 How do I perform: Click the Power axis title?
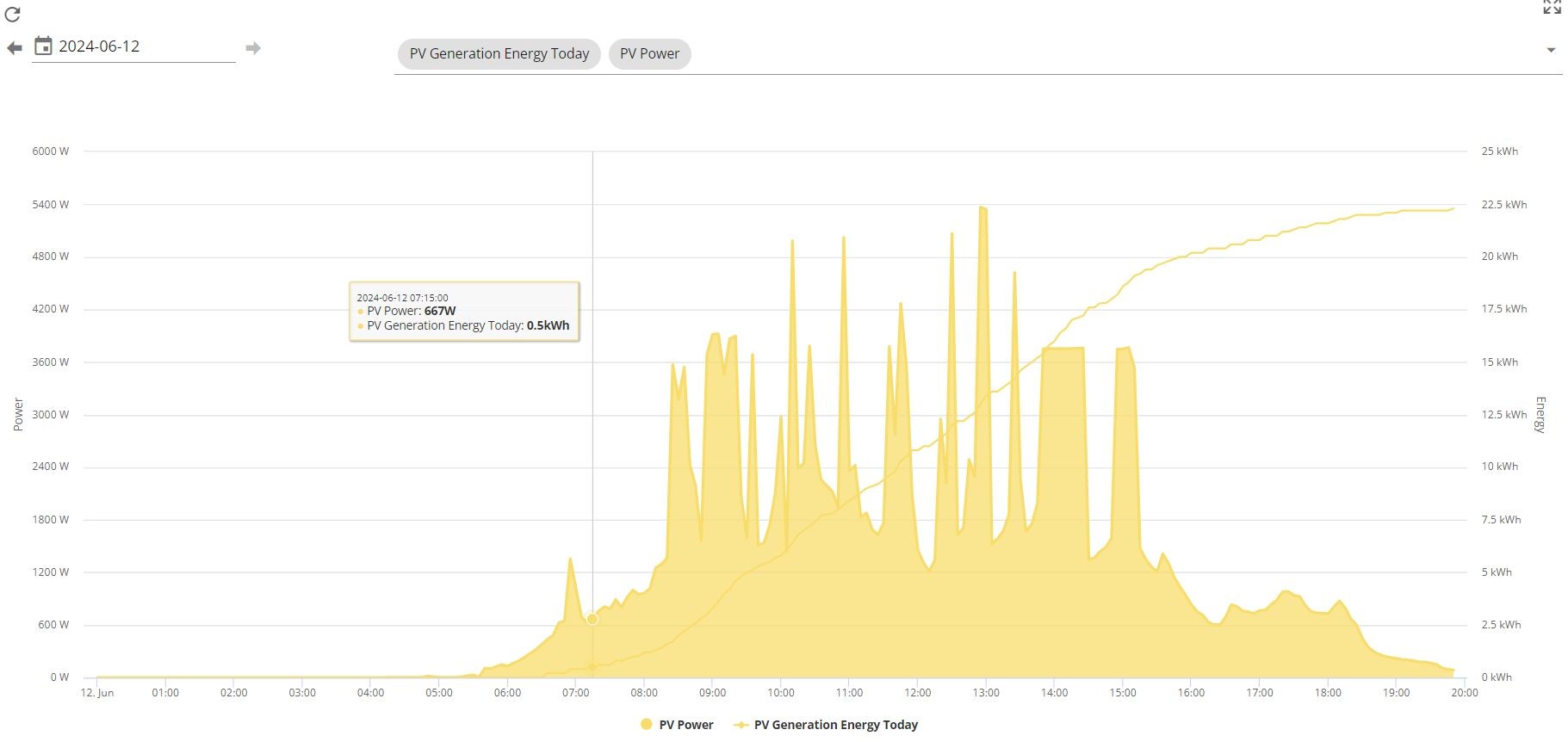19,414
